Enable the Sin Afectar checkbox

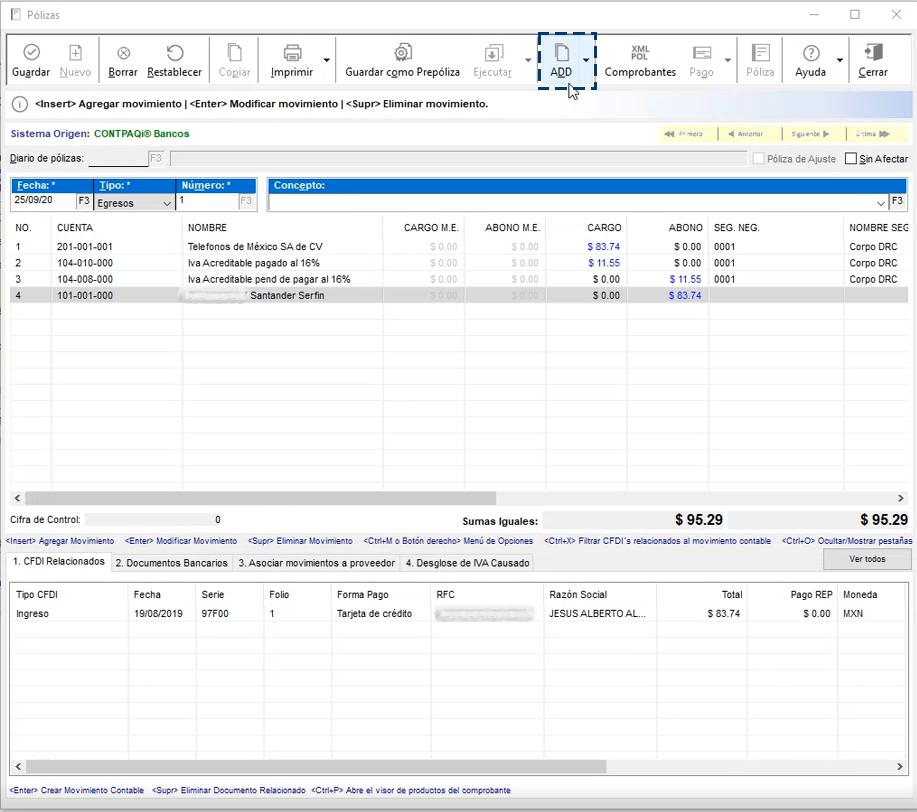point(851,159)
